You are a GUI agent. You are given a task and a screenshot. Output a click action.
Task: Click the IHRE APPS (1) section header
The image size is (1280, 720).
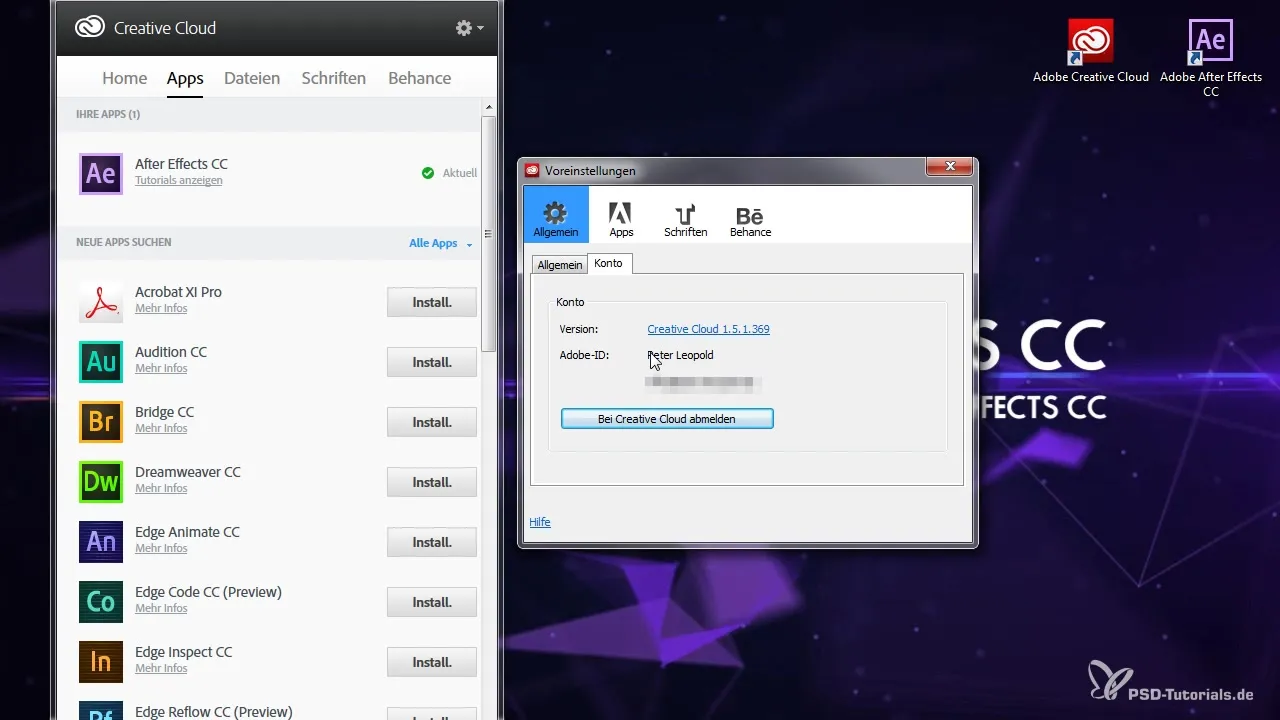coord(108,115)
